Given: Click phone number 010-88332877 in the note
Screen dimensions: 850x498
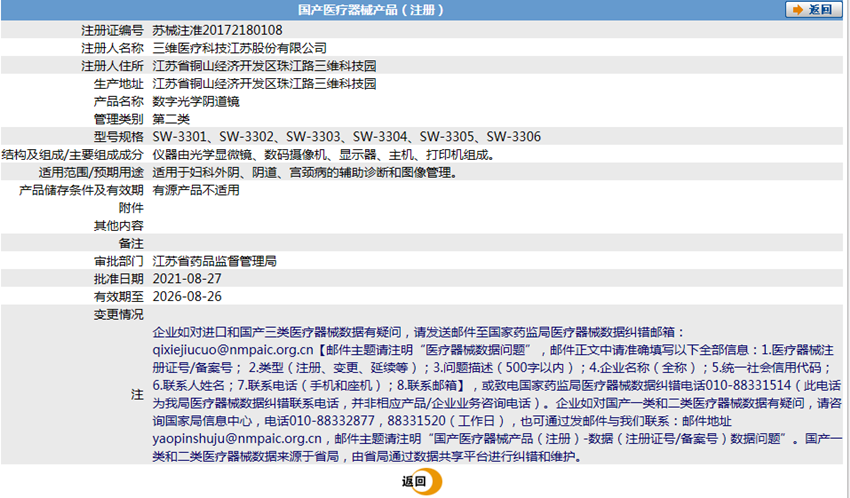Looking at the screenshot, I should [332, 421].
